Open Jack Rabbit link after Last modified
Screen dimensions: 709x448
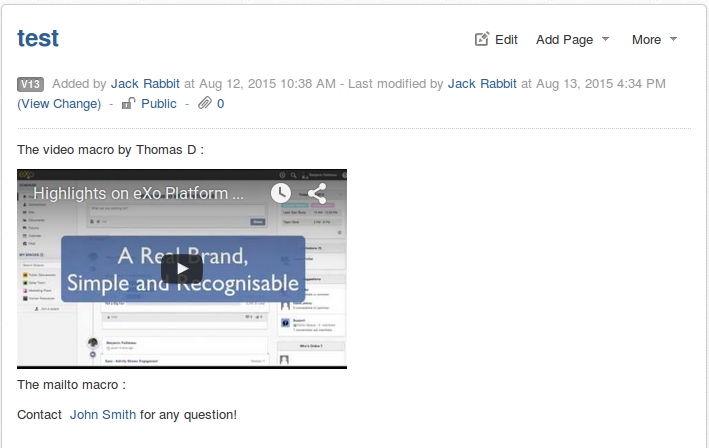(482, 84)
